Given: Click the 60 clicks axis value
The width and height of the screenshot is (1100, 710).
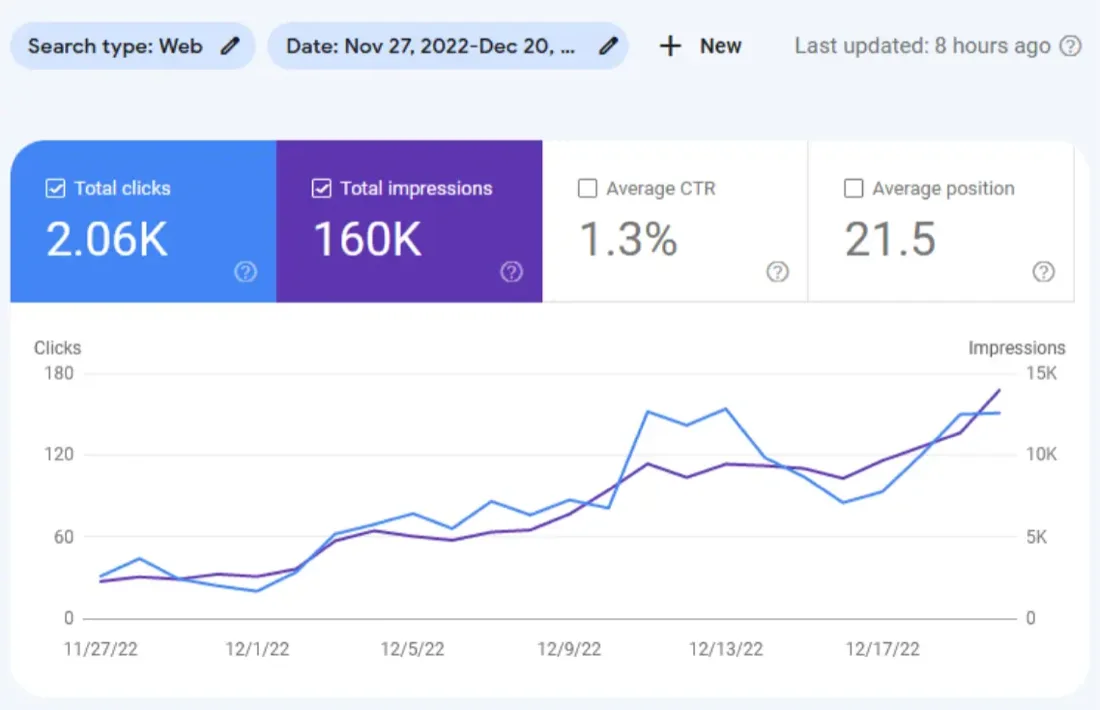Looking at the screenshot, I should pyautogui.click(x=64, y=537).
